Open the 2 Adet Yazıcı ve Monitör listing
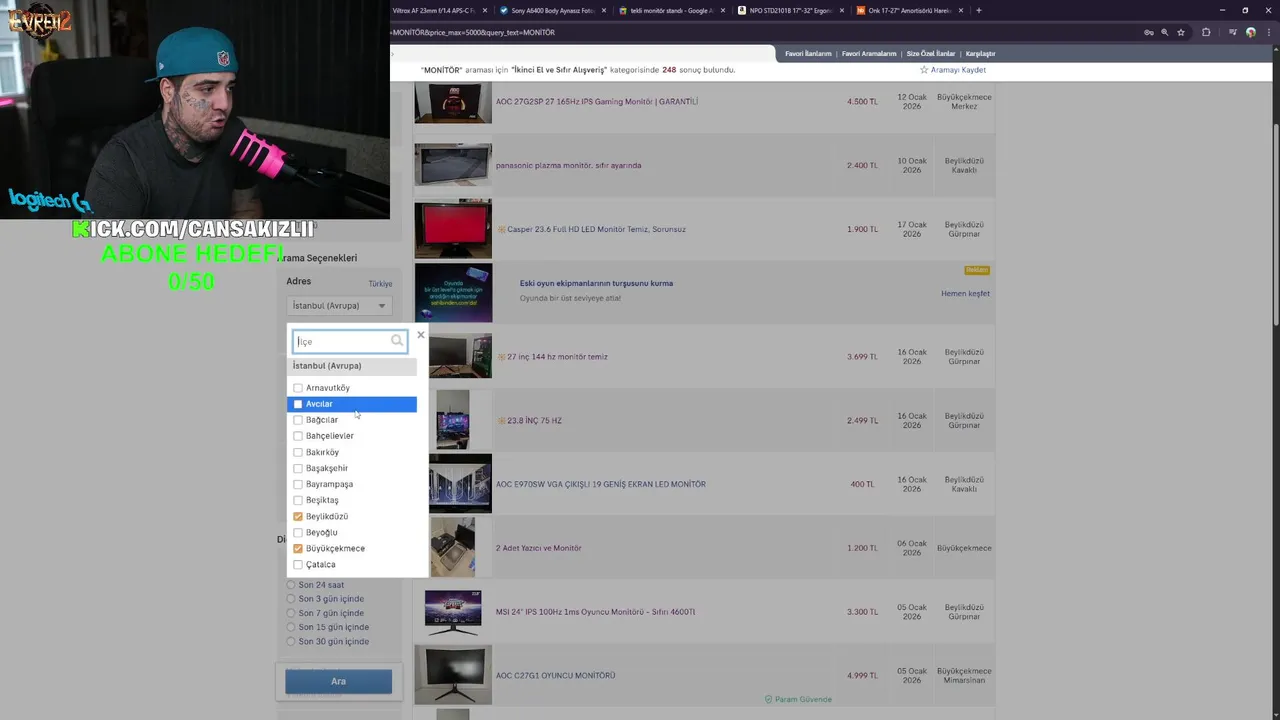This screenshot has width=1280, height=720. click(x=539, y=549)
